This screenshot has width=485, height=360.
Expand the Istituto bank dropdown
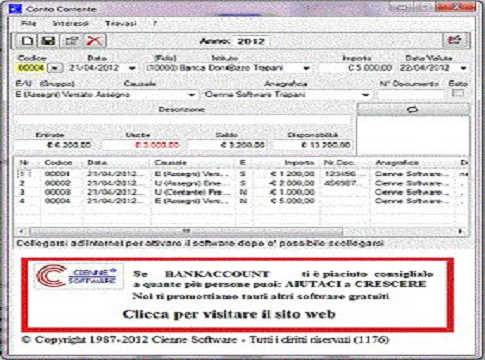point(306,68)
